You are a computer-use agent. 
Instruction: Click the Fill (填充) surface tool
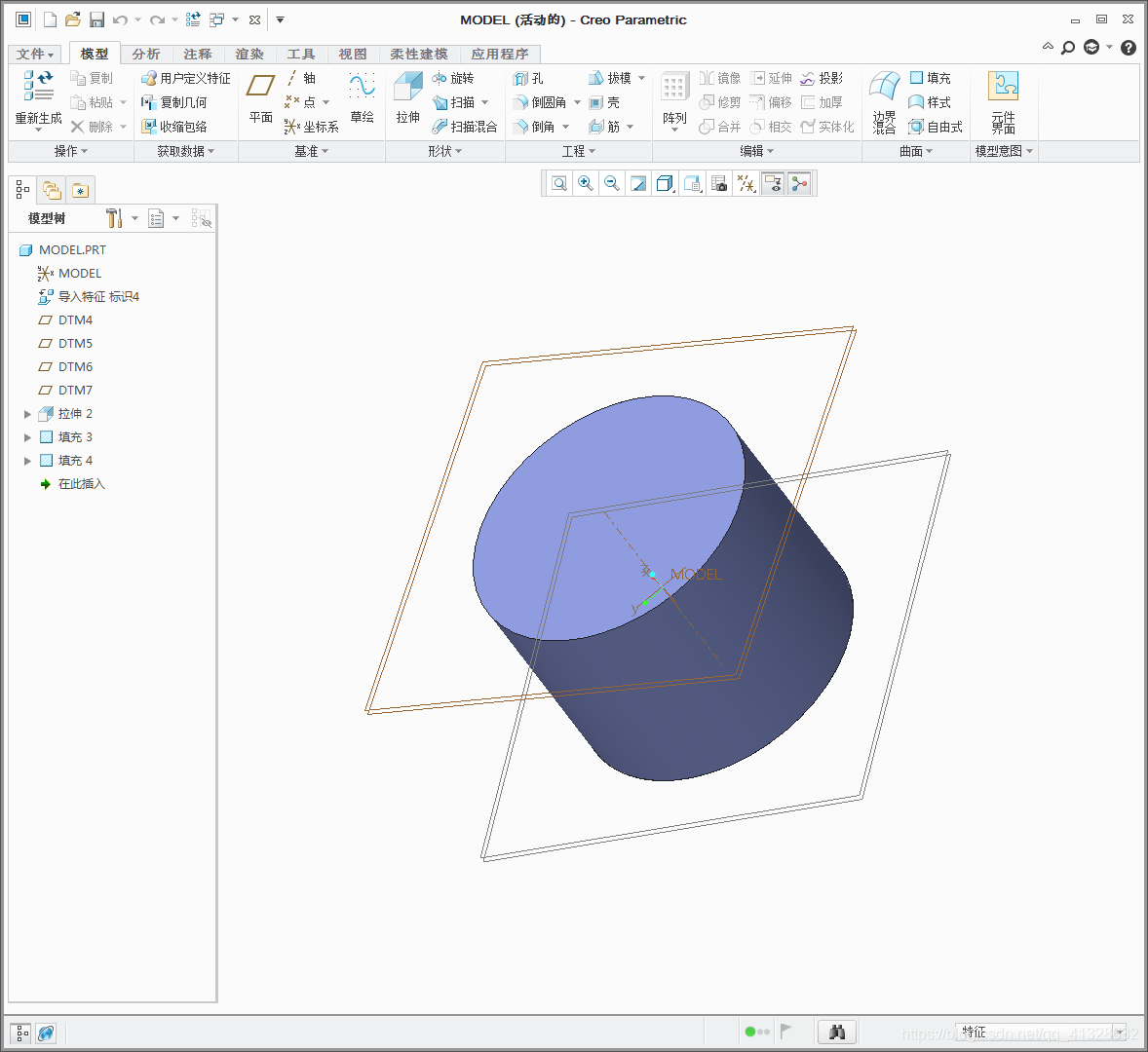[930, 78]
